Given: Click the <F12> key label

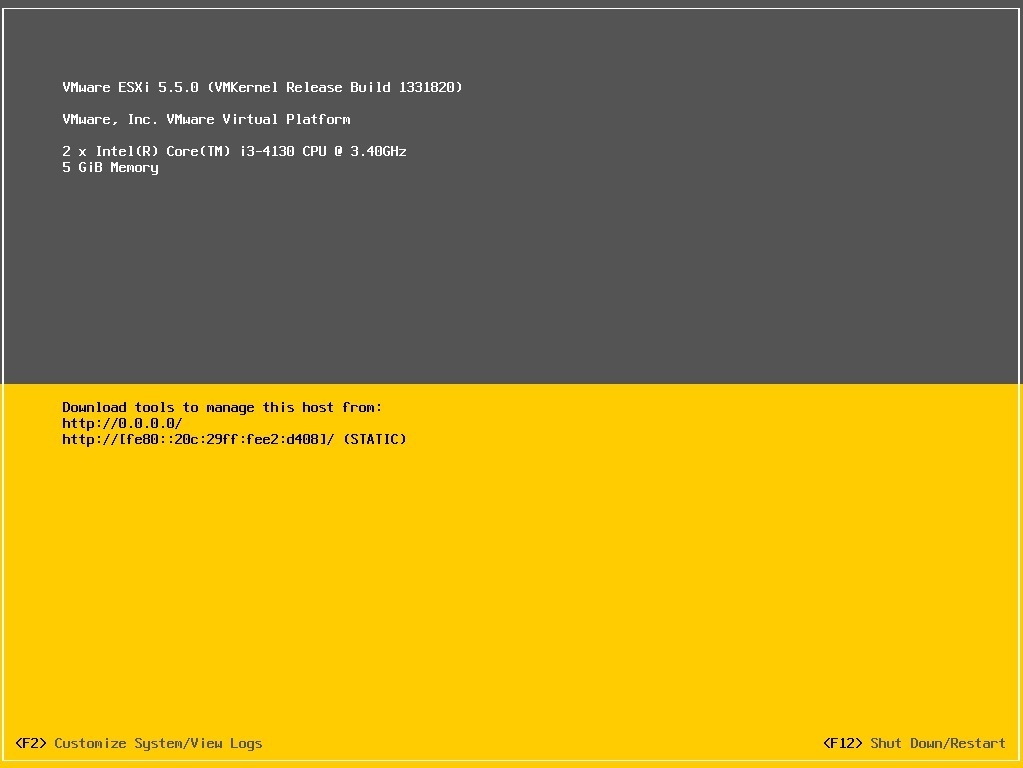Looking at the screenshot, I should [843, 743].
